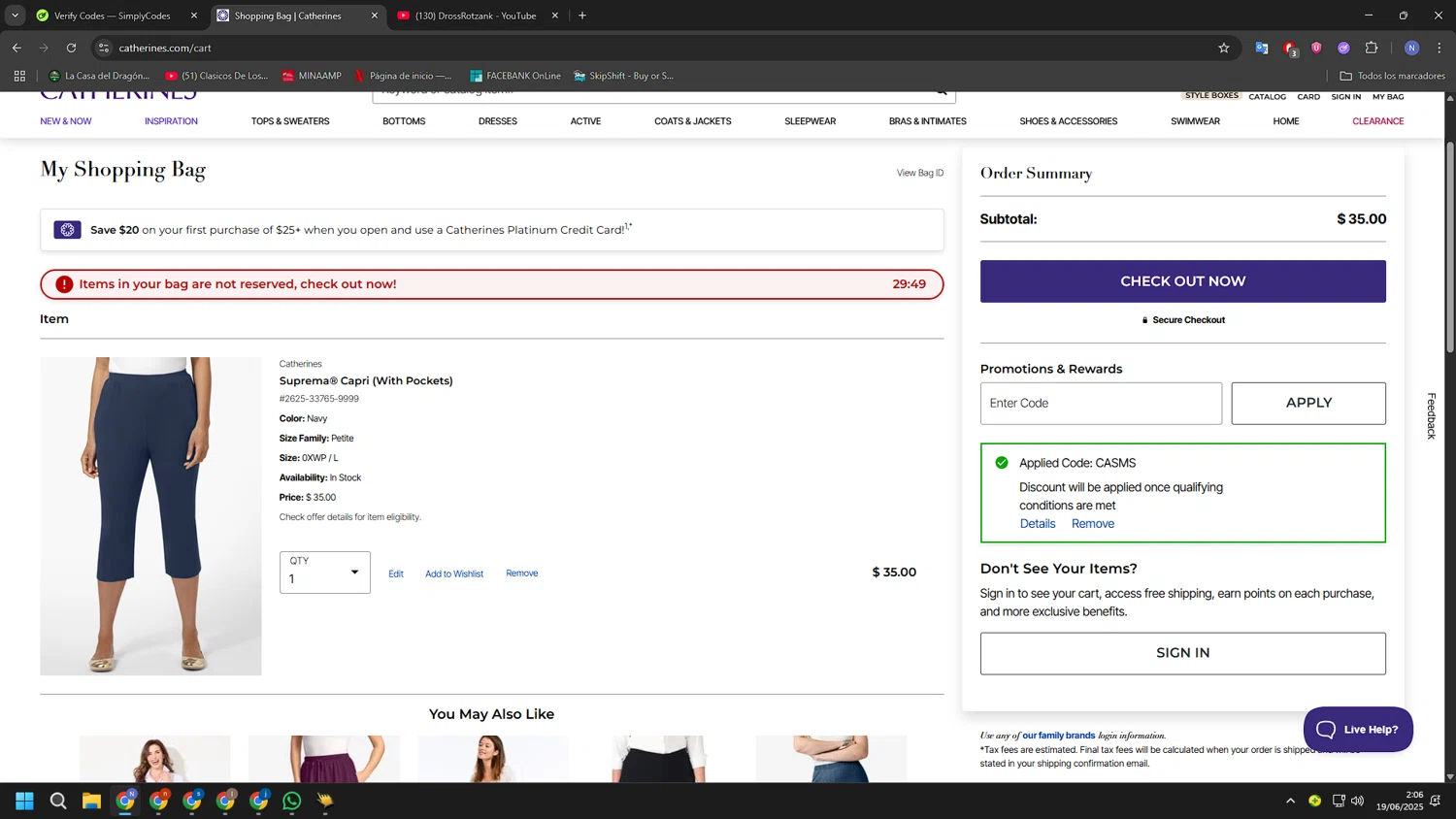1456x819 pixels.
Task: Click Edit for the Suprema Capri item
Action: click(x=396, y=573)
